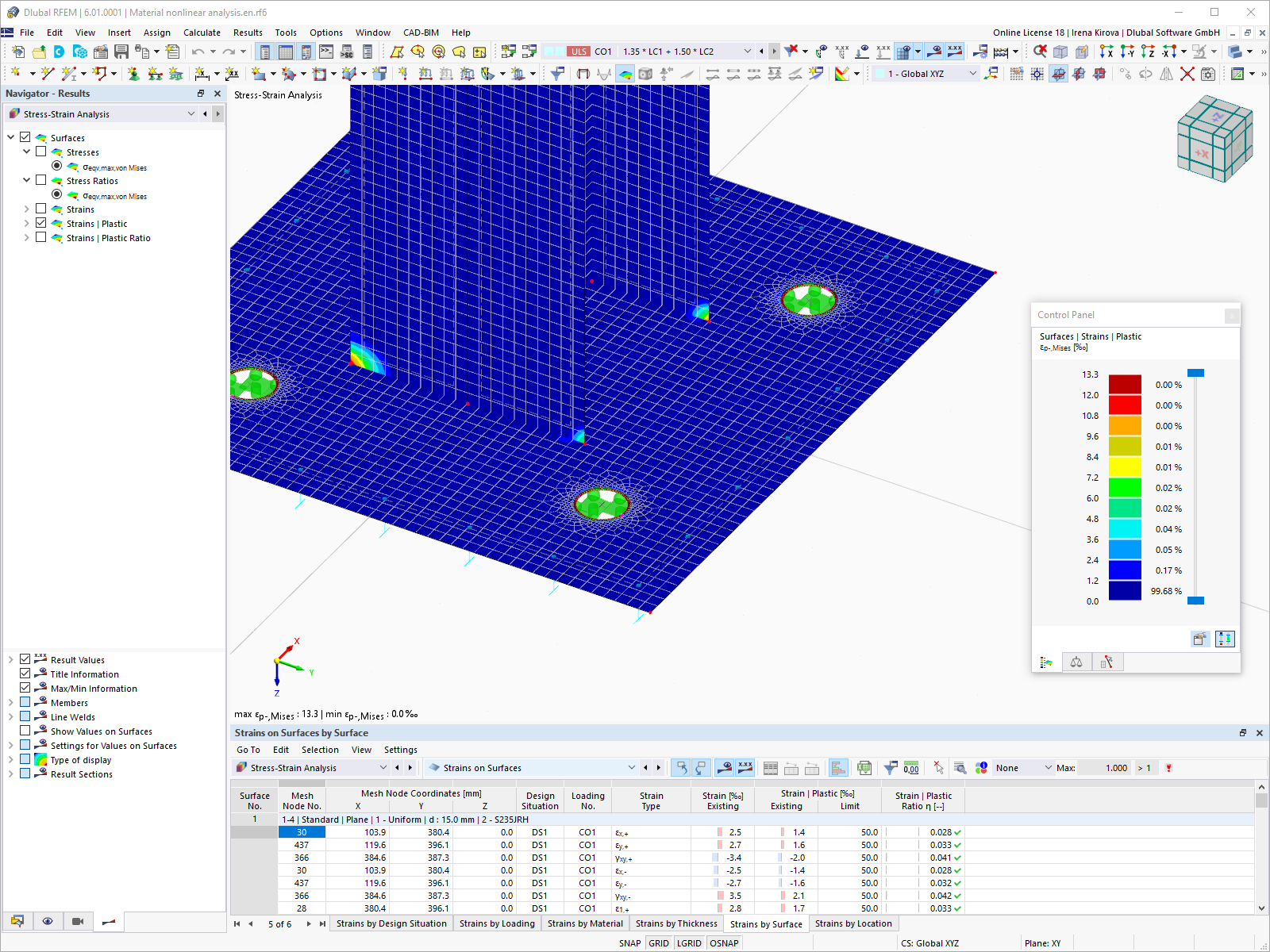Click the dark red 13.3 color swatch

coord(1125,384)
